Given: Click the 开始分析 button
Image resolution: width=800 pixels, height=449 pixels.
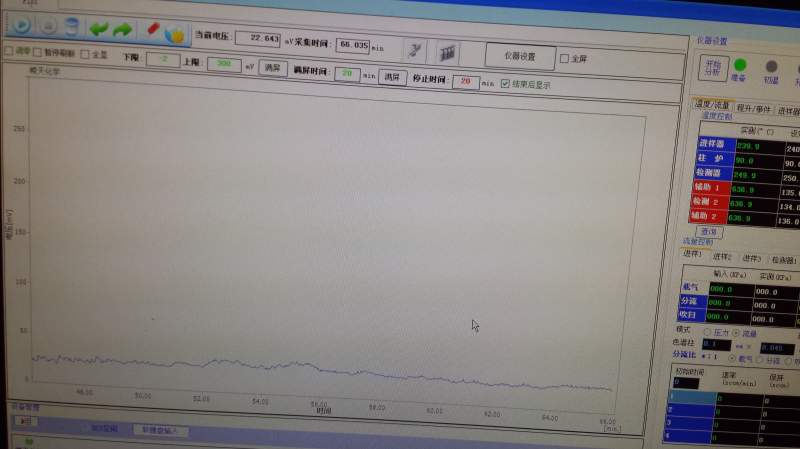Looking at the screenshot, I should (713, 68).
